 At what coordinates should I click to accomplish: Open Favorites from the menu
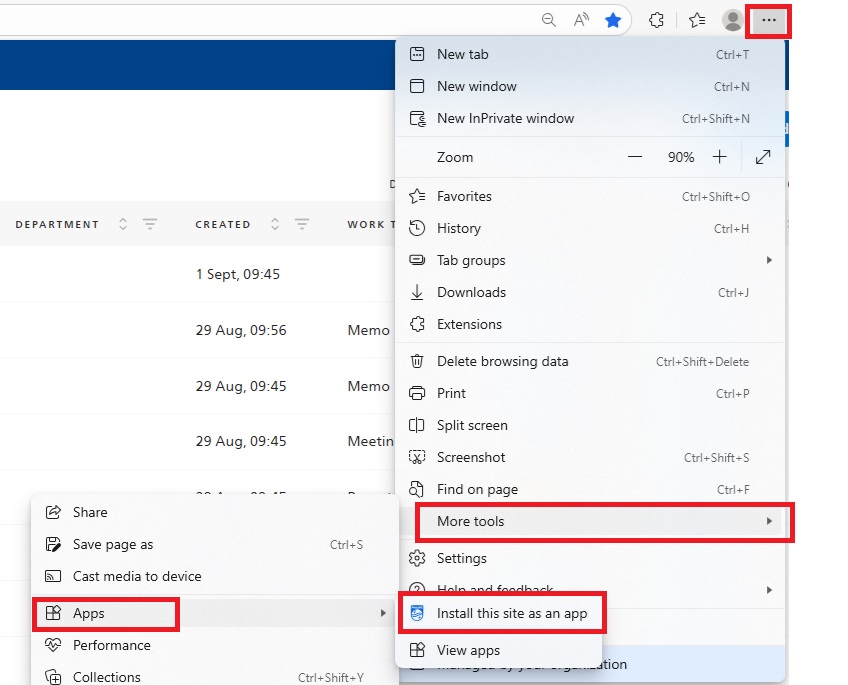(589, 197)
